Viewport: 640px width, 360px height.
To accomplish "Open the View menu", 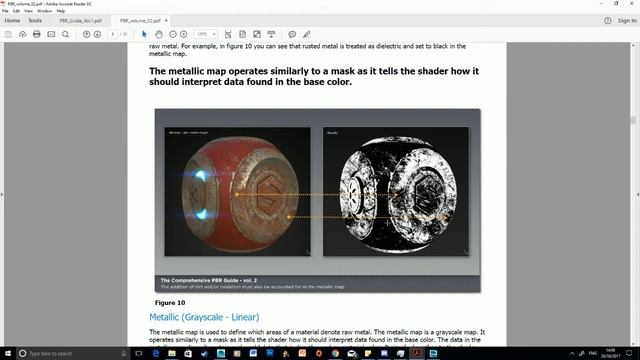I will pyautogui.click(x=29, y=11).
